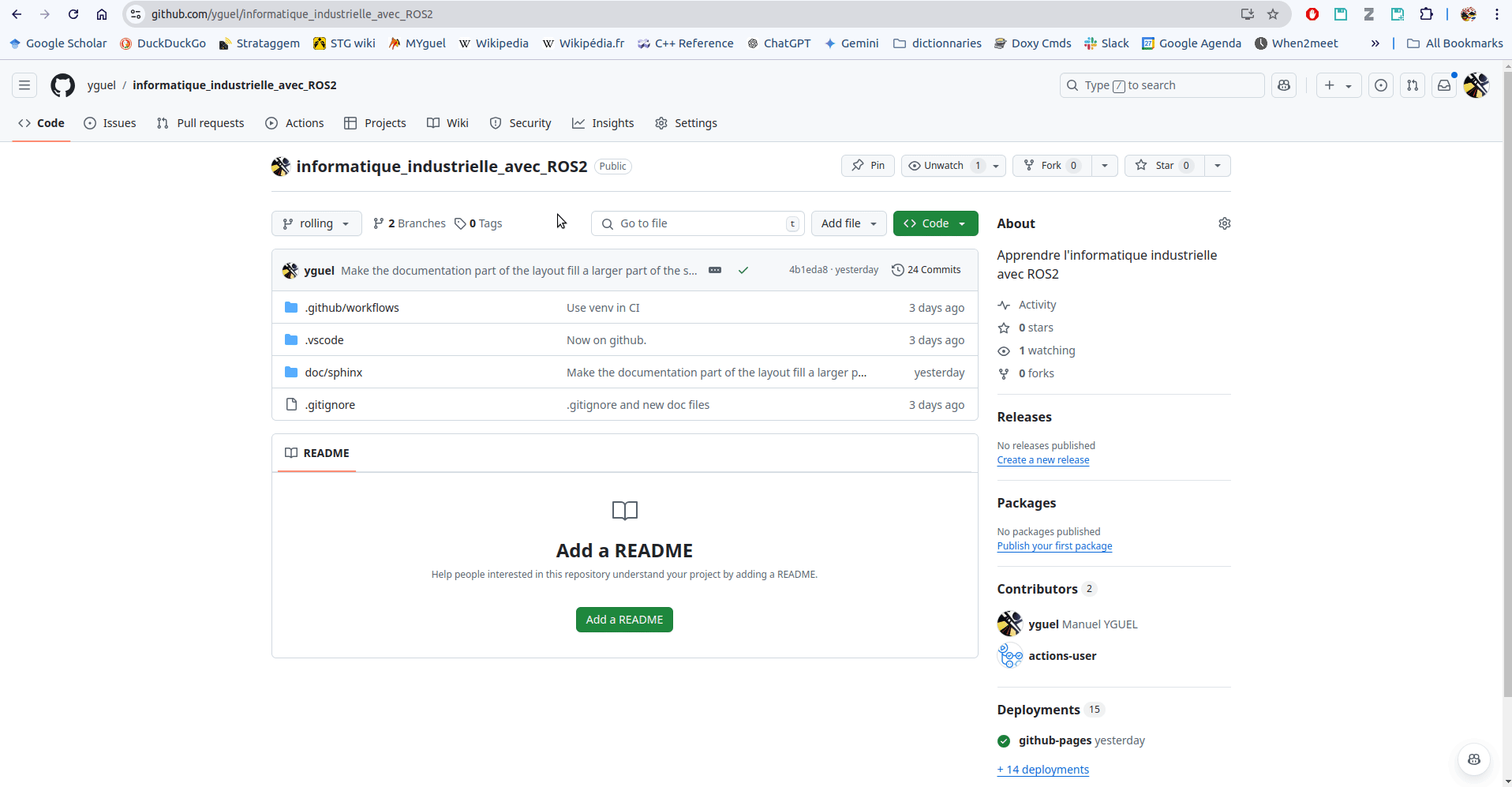Open the + 14 deployments link
Viewport: 1512px width, 787px height.
pos(1042,769)
